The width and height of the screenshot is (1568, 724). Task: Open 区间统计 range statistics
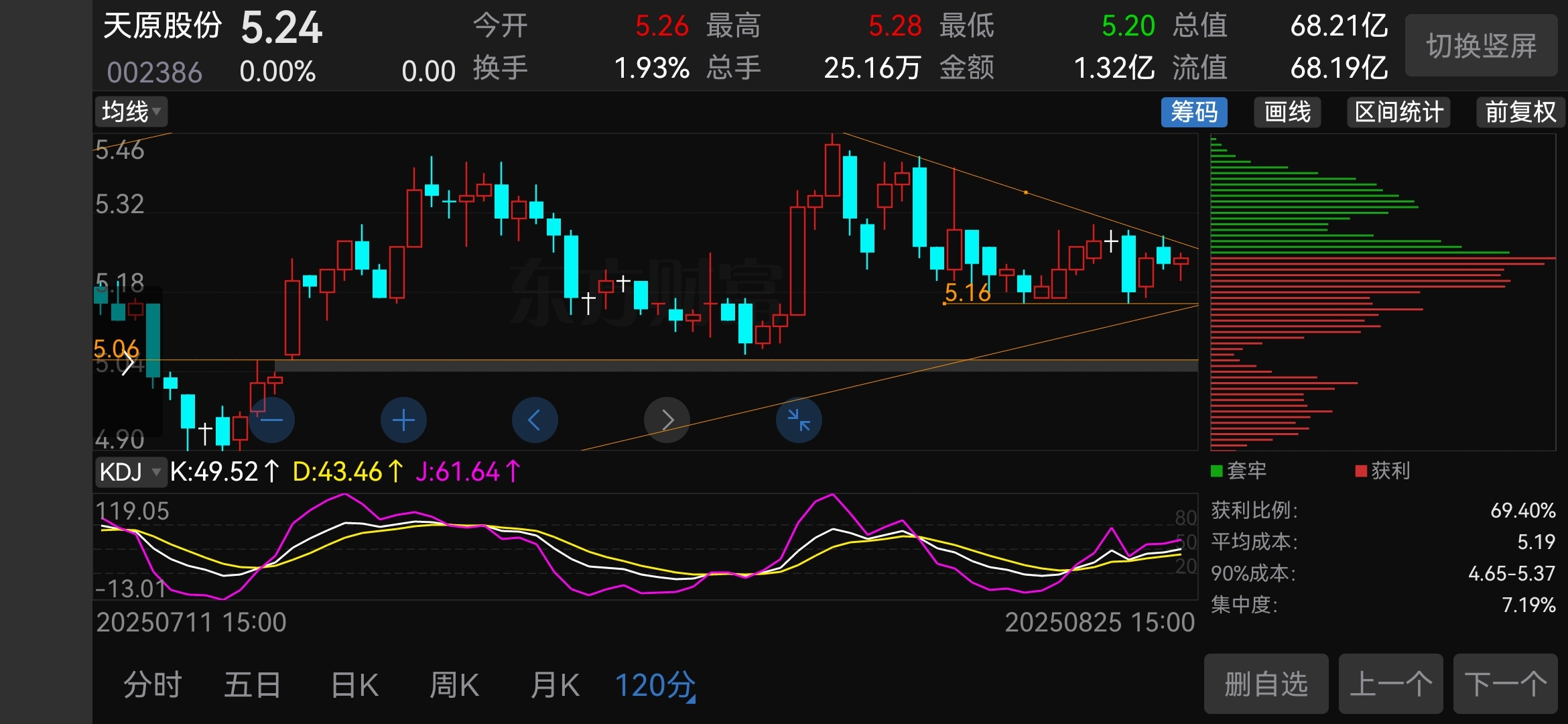click(1398, 112)
